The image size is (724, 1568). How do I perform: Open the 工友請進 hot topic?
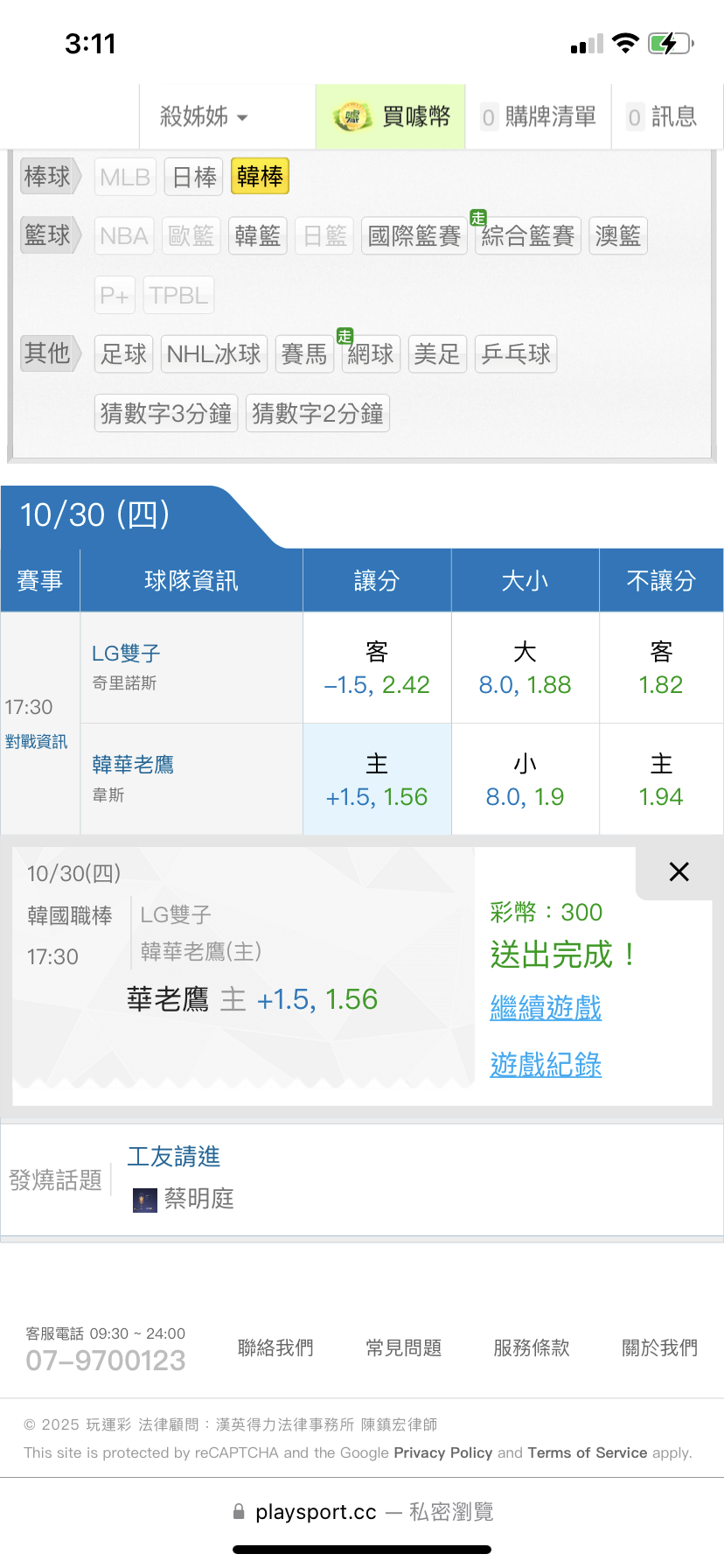pos(174,1157)
